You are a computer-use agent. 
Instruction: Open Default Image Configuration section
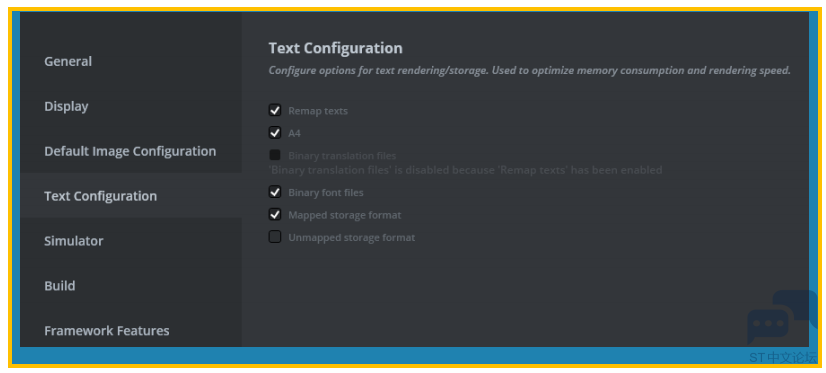tap(130, 151)
